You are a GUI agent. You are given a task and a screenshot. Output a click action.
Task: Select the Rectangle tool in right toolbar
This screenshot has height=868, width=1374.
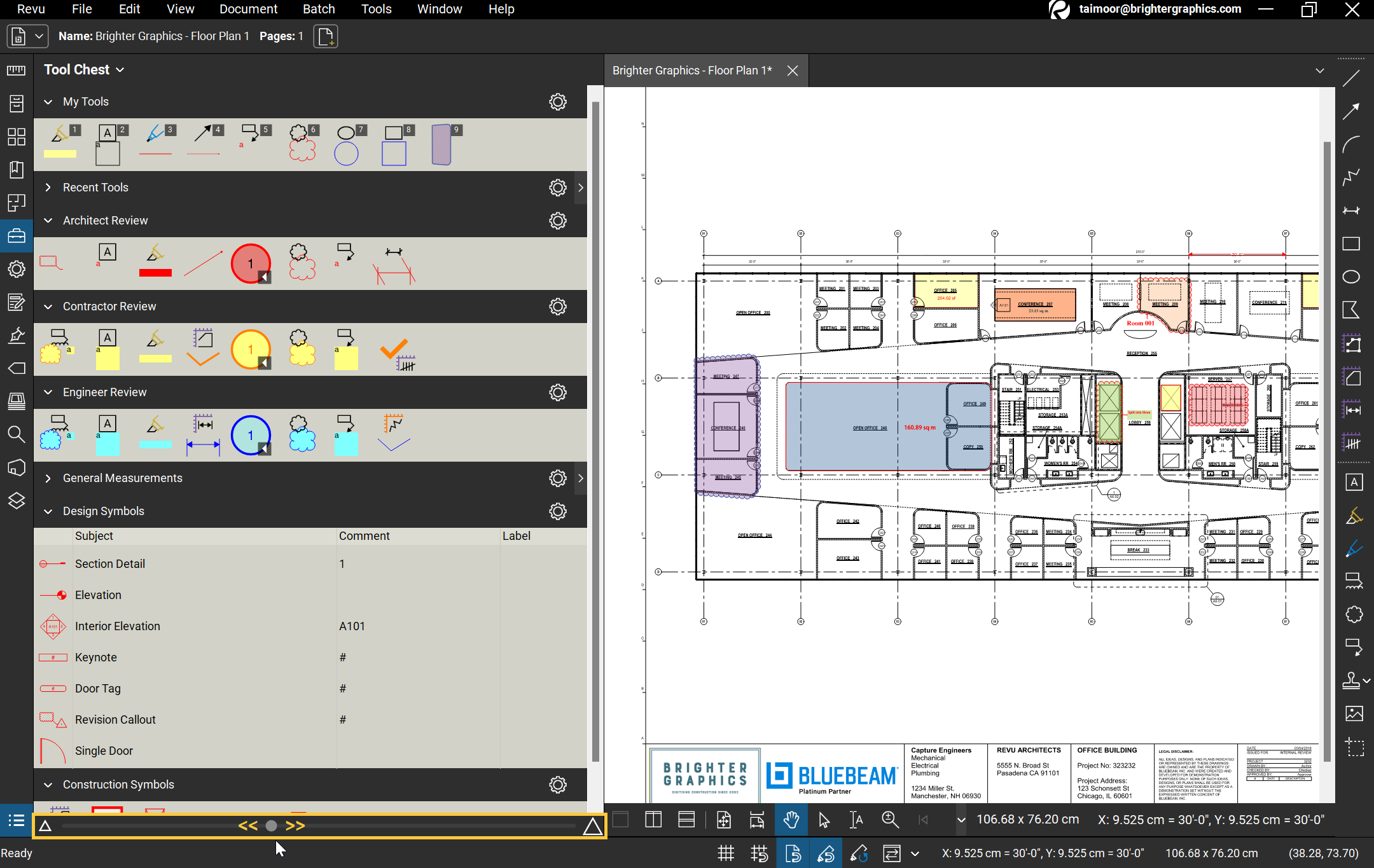[1351, 244]
